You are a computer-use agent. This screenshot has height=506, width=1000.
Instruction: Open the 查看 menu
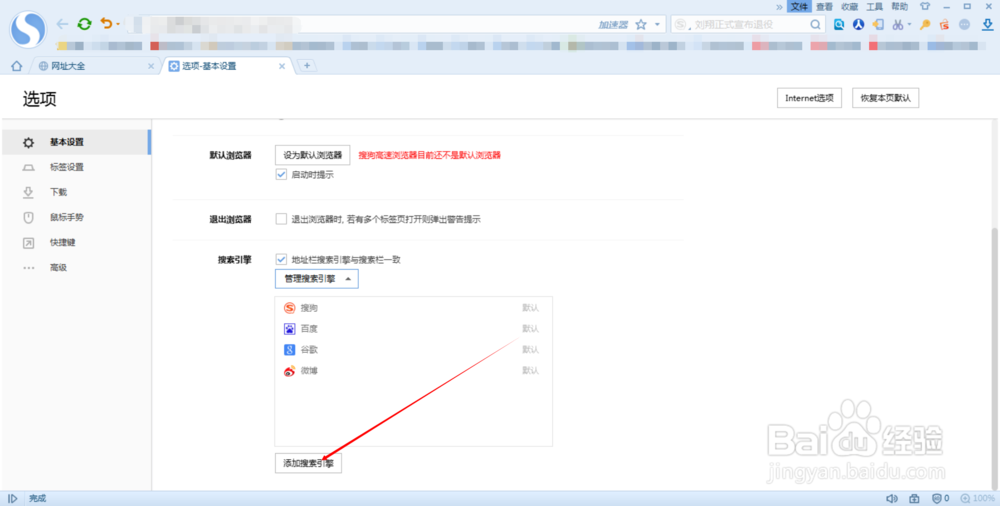pos(825,6)
